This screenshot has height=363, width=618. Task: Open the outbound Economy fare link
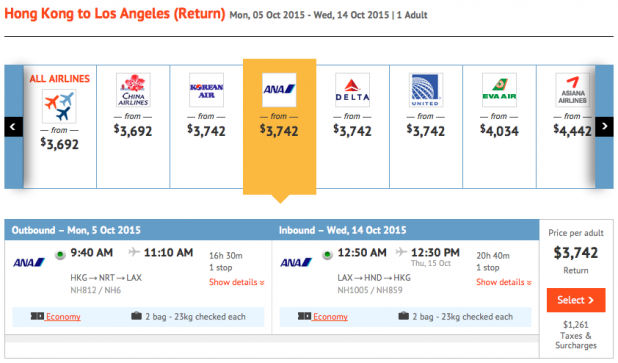[x=63, y=317]
